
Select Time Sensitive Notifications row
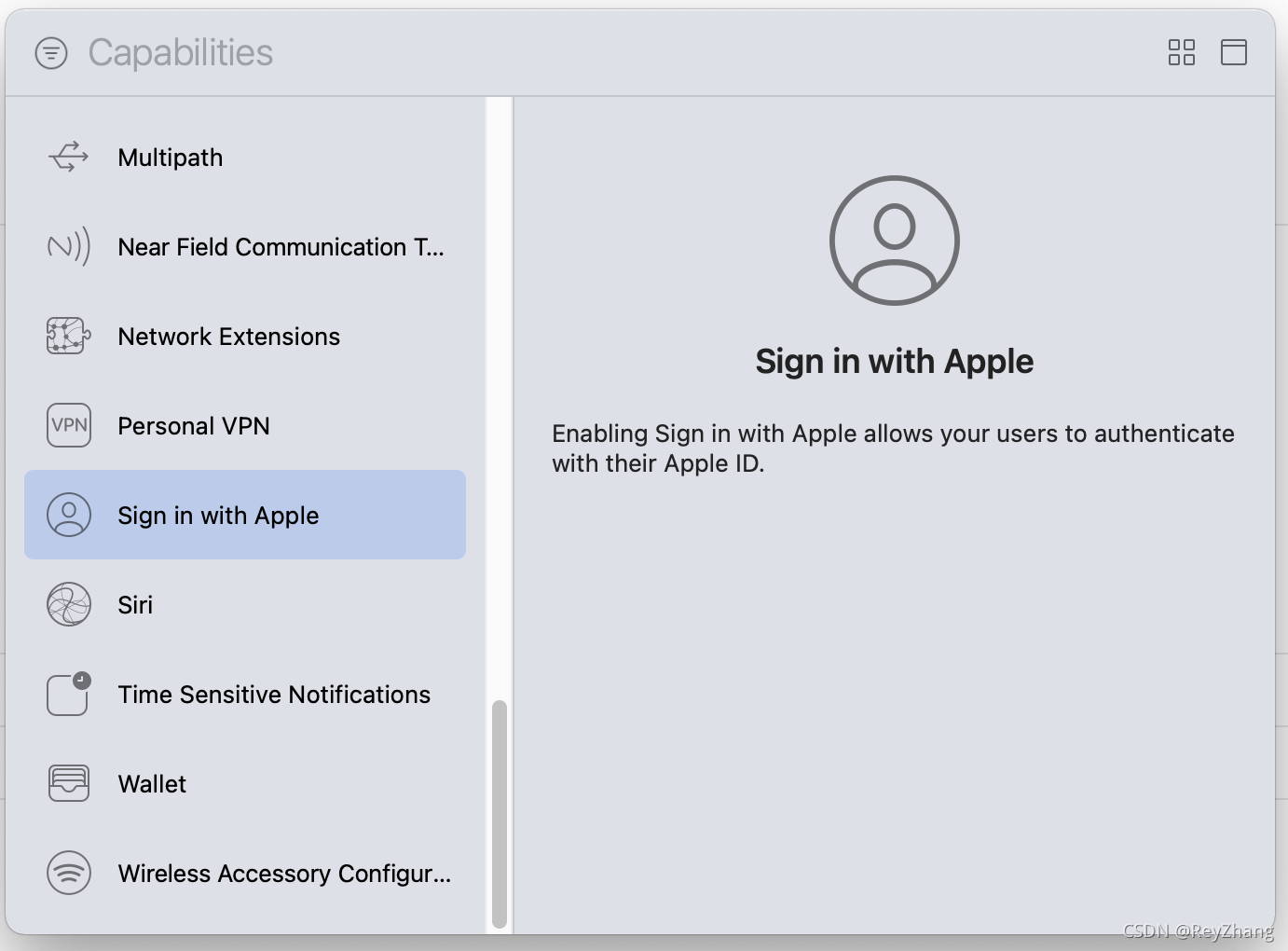click(245, 695)
